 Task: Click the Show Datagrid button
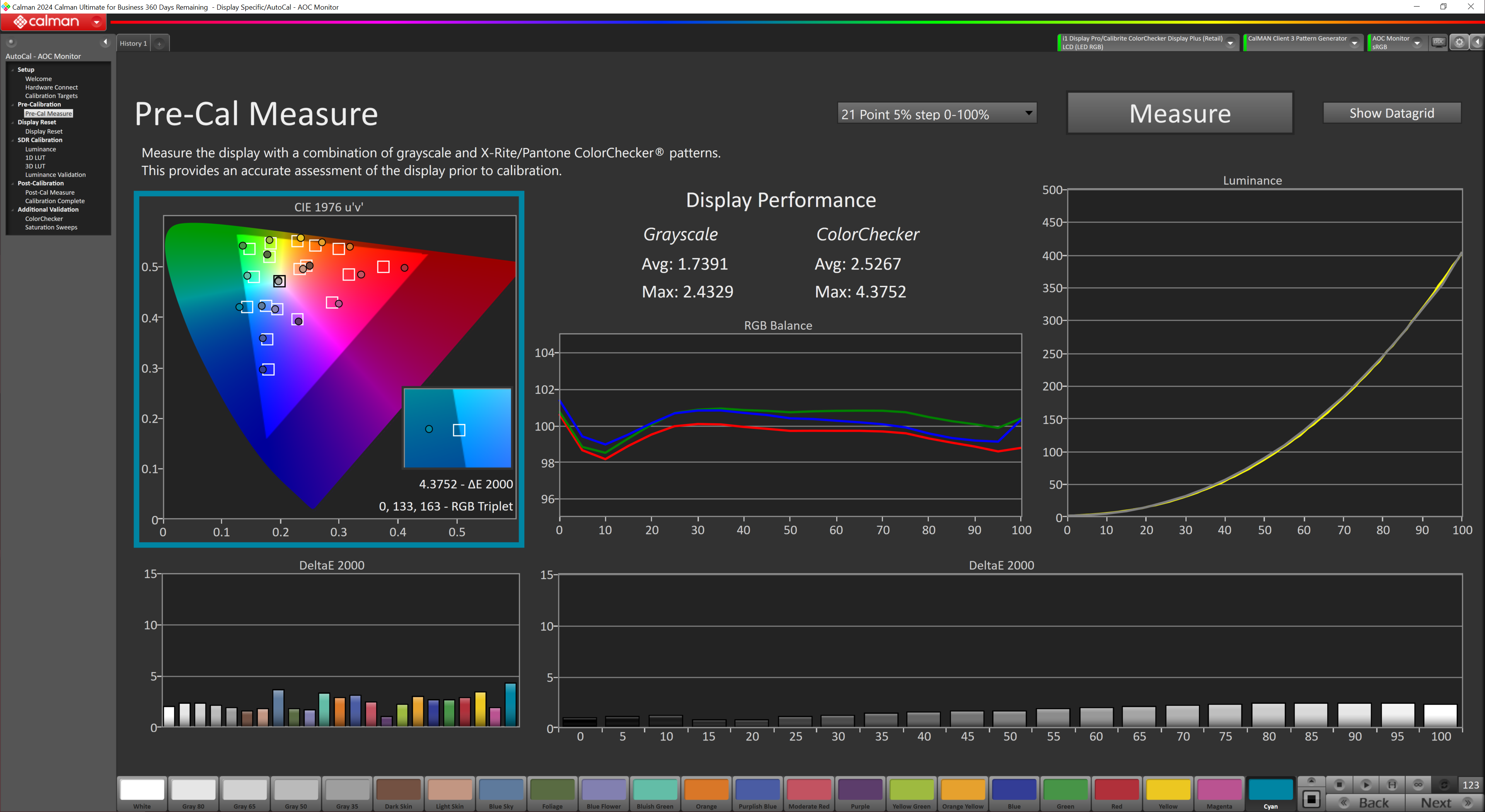tap(1391, 113)
